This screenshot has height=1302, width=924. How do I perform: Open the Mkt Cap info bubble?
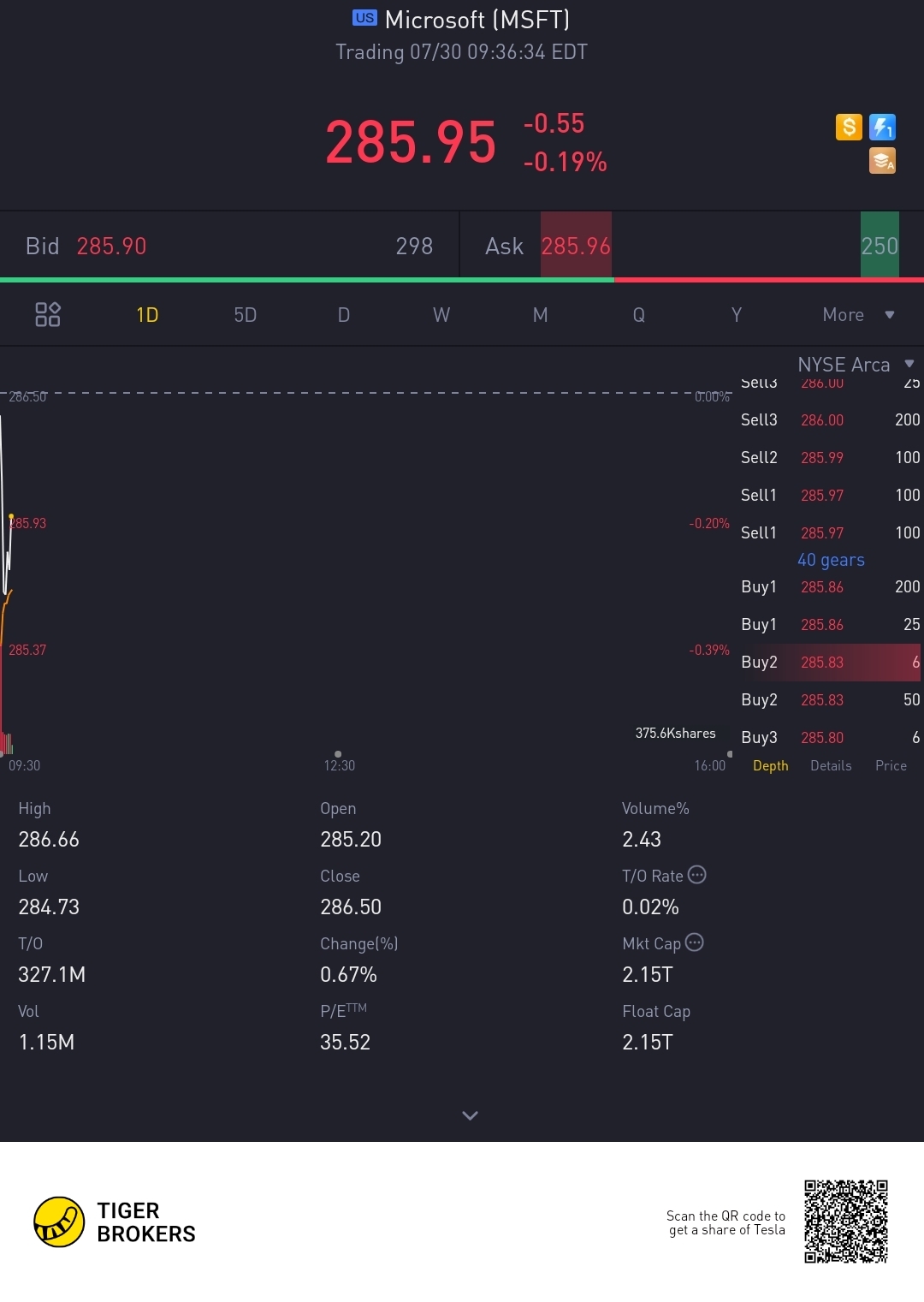coord(695,942)
